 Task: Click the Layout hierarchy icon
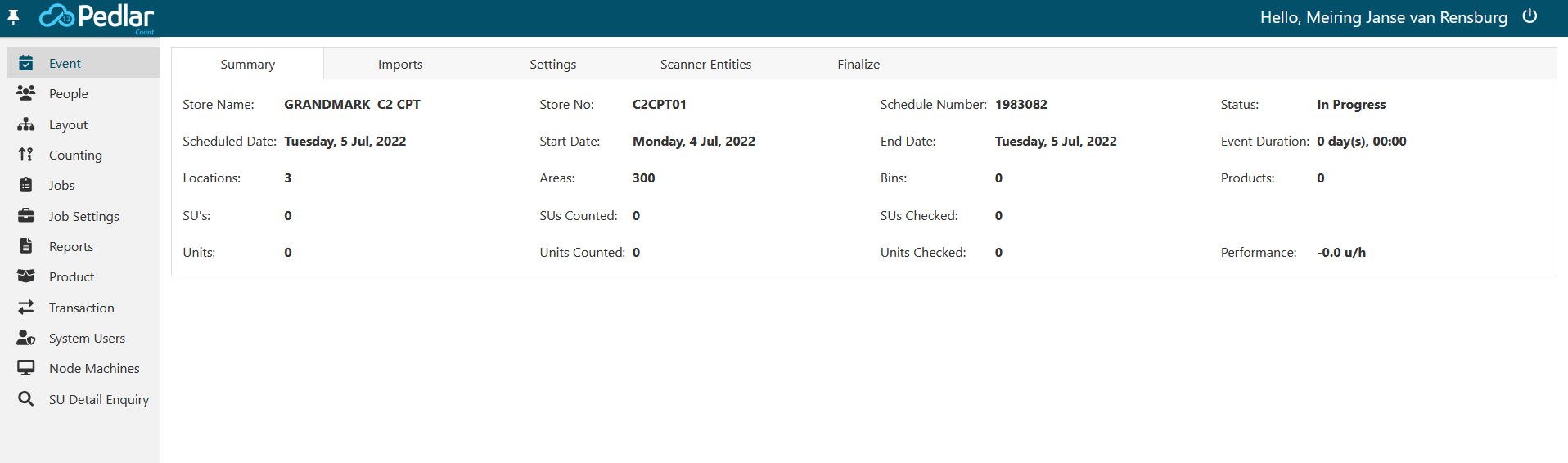click(26, 124)
